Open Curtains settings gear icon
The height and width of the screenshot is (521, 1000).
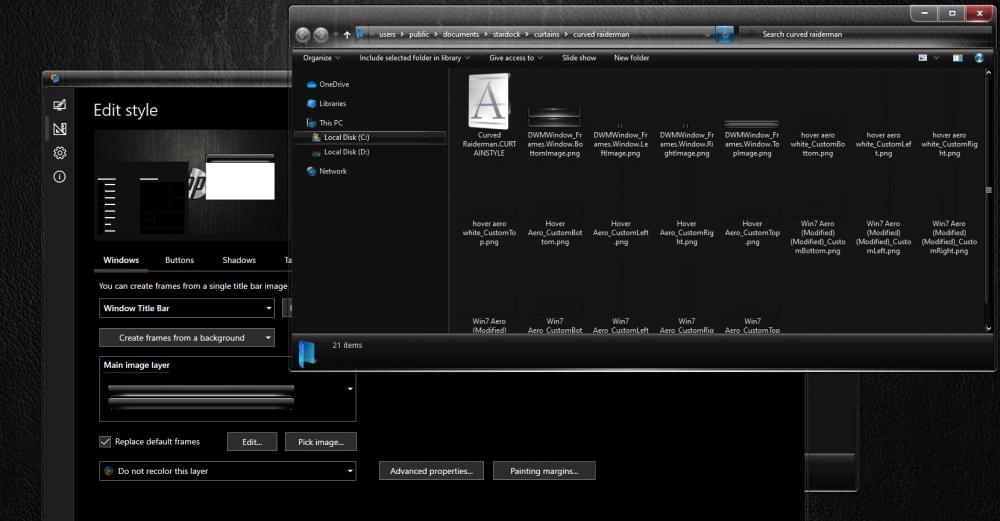coord(60,153)
